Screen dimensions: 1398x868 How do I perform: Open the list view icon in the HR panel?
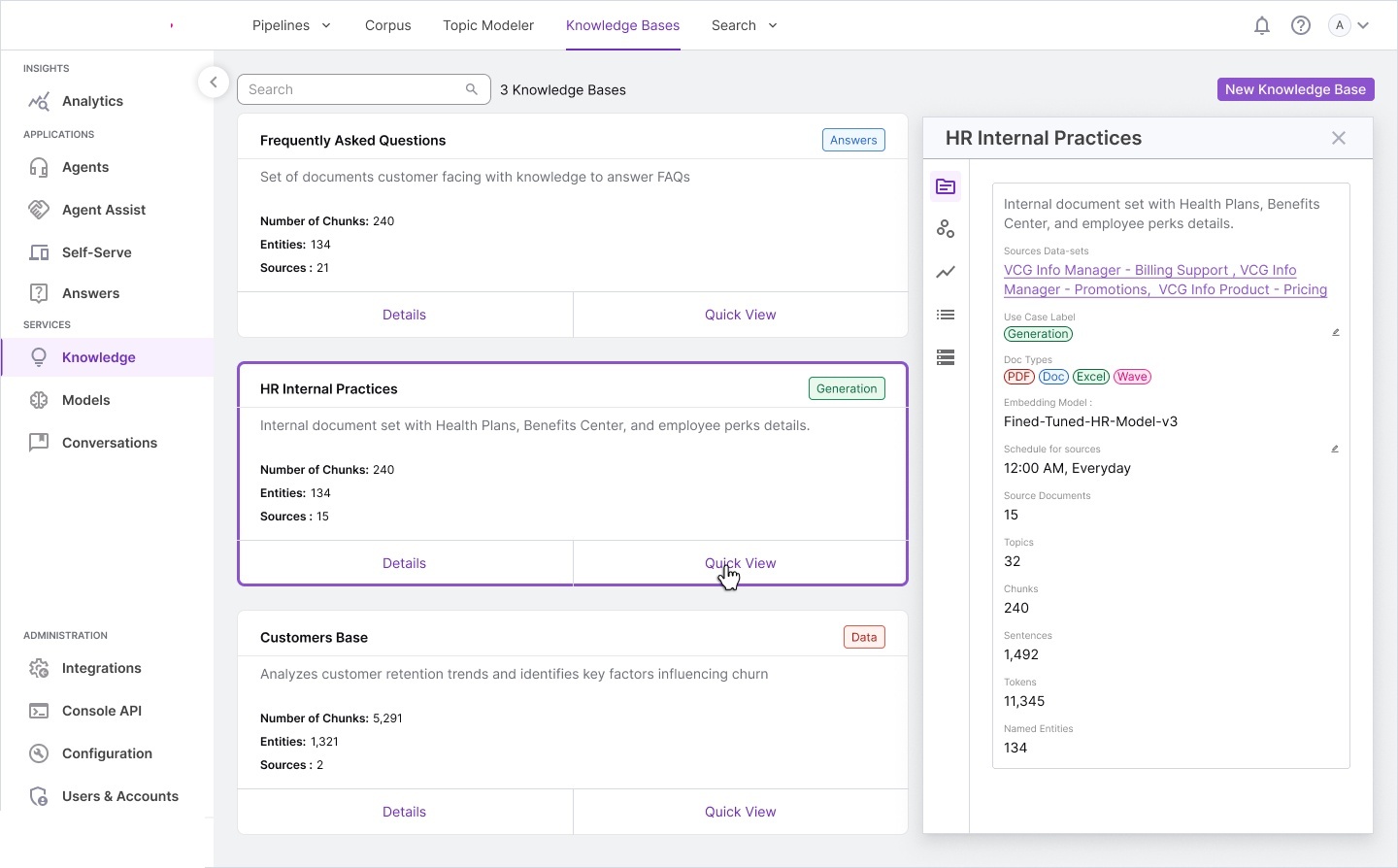tap(946, 315)
